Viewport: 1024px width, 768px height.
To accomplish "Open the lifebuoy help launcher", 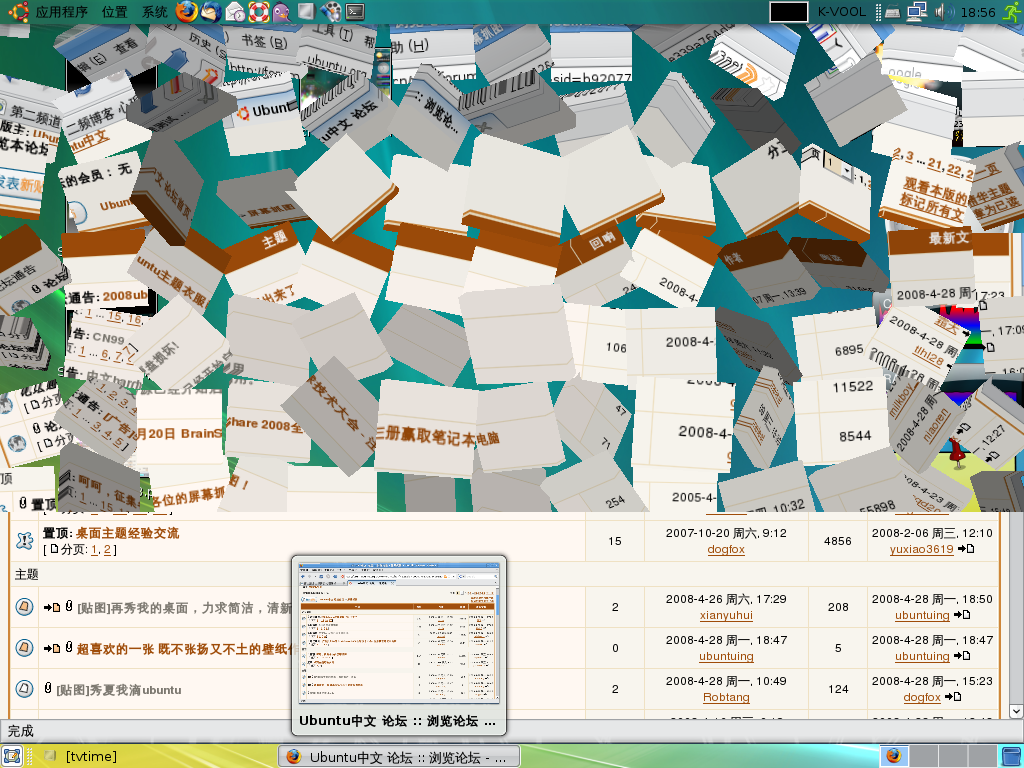I will click(259, 12).
